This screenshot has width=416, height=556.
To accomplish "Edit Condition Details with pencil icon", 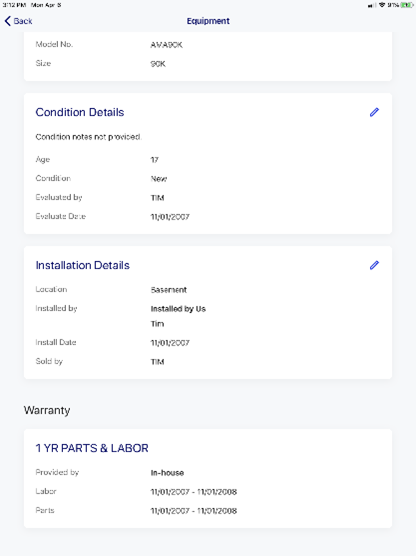I will pos(374,112).
